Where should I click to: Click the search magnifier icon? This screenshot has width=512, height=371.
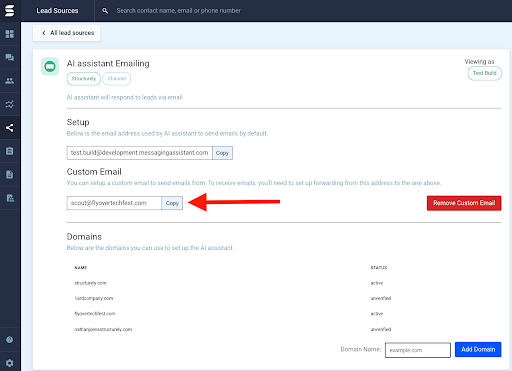[105, 11]
